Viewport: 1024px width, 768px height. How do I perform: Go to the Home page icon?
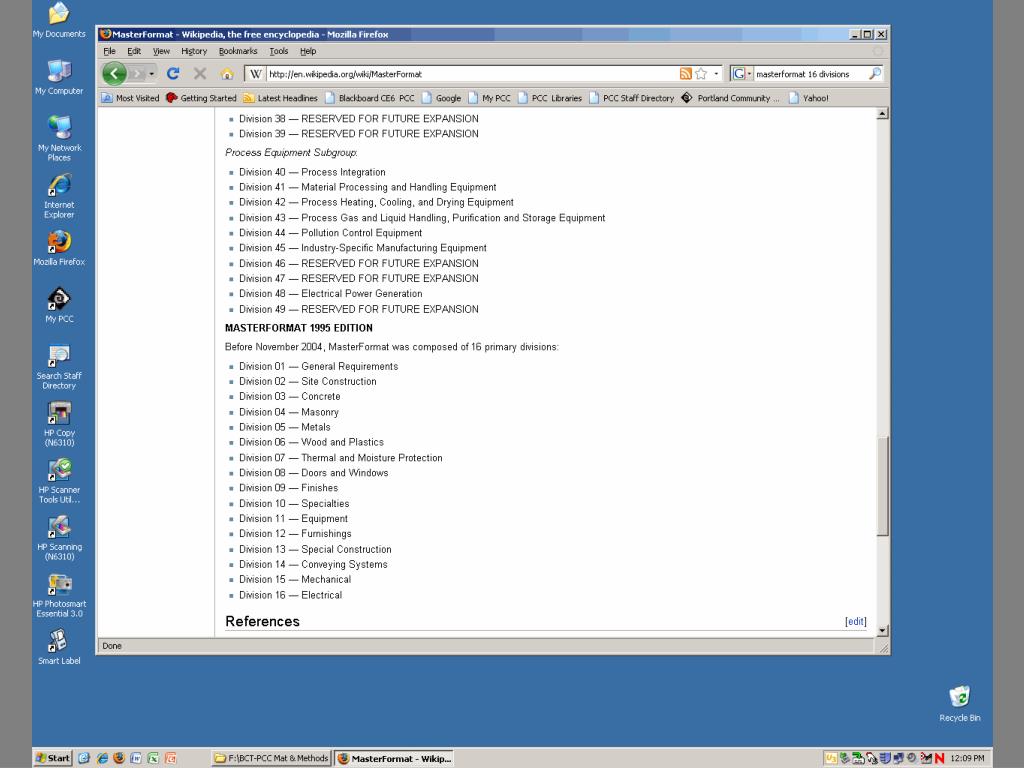pos(226,74)
